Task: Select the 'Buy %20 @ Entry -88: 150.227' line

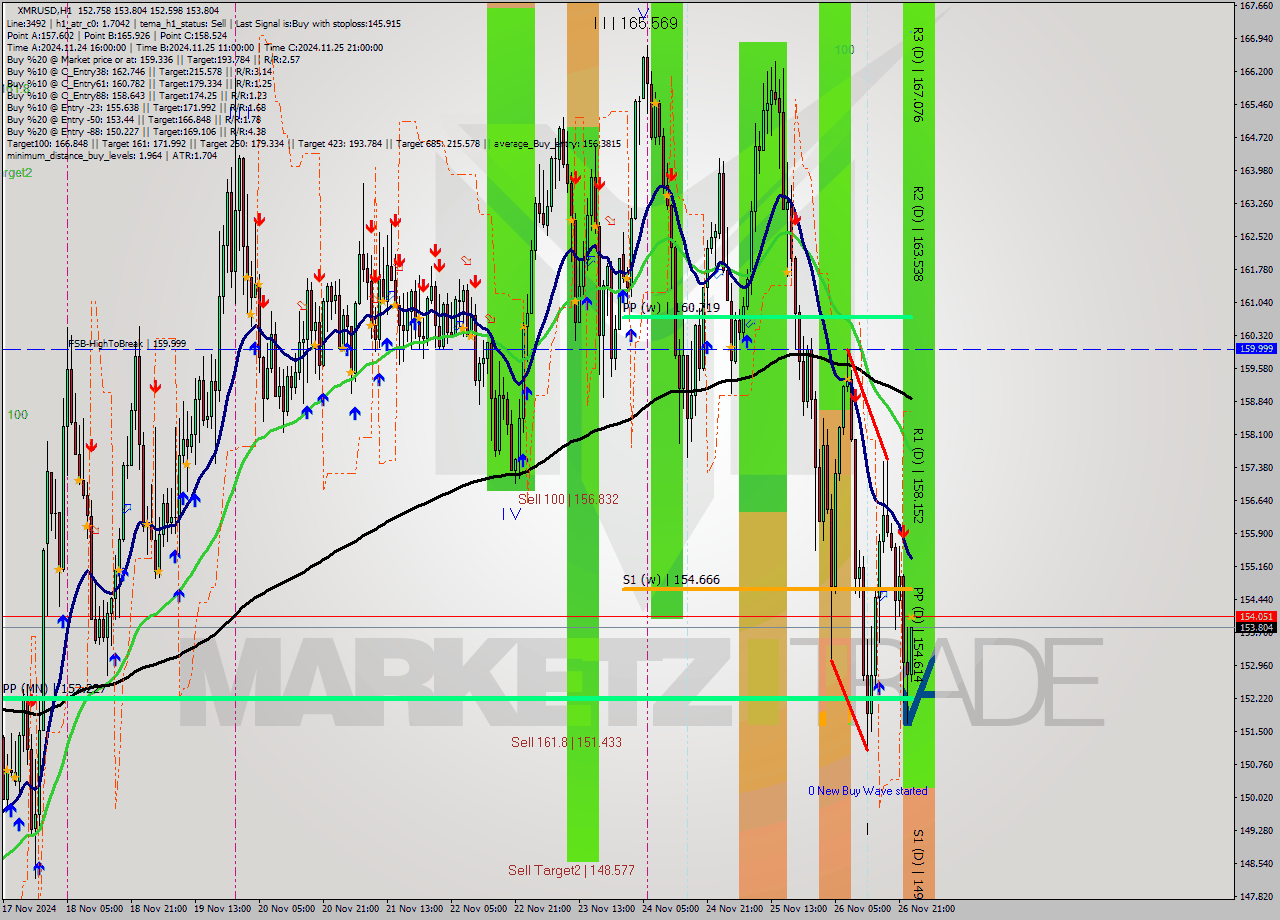Action: pos(136,132)
